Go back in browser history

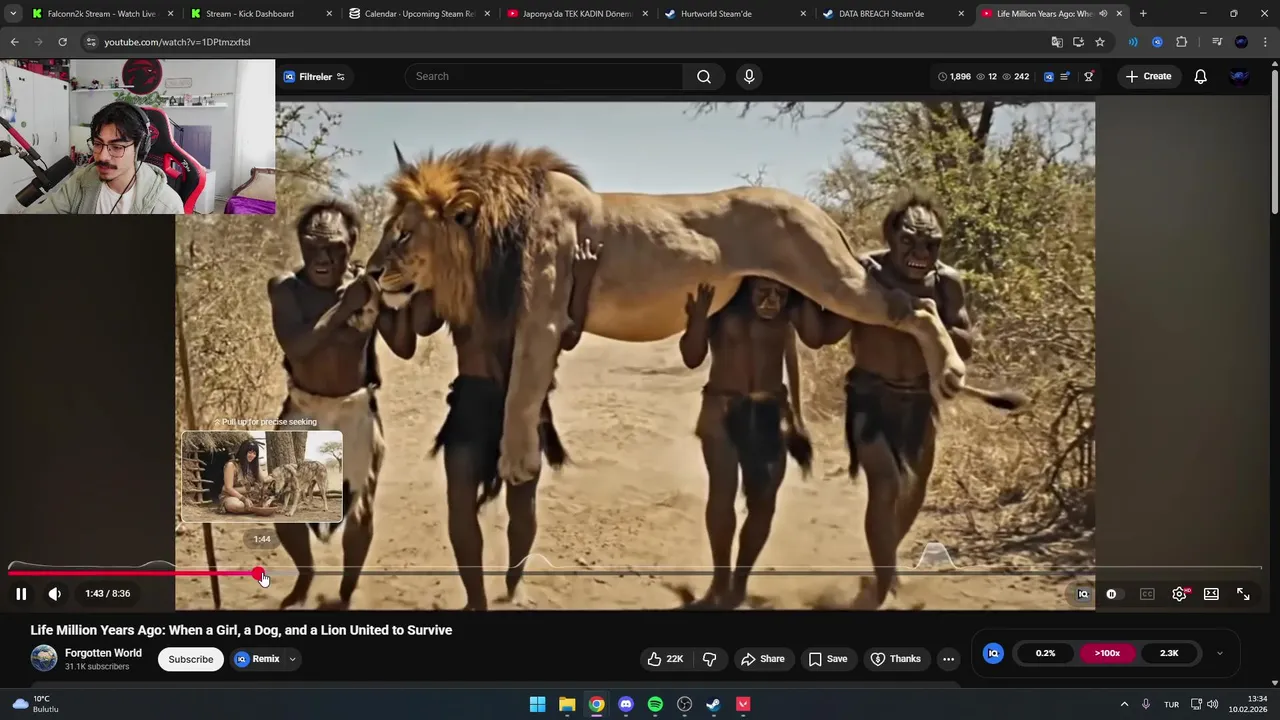pos(14,42)
